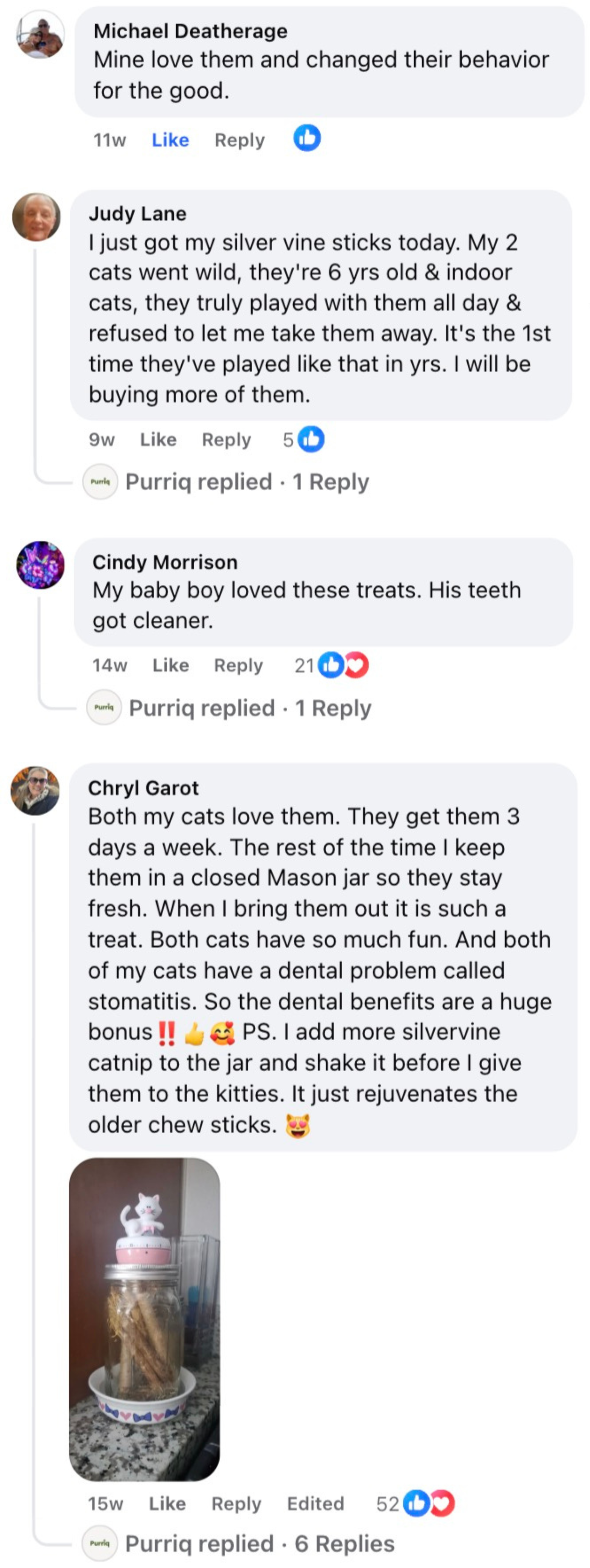Viewport: 590px width, 1568px height.
Task: Click thumbs-up reaction icon on Michael's comment
Action: [x=307, y=138]
